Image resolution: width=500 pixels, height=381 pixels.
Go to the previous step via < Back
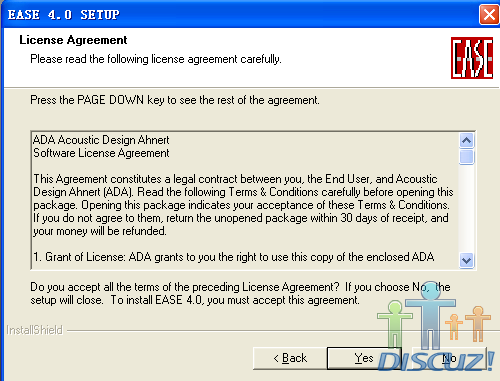pyautogui.click(x=290, y=358)
